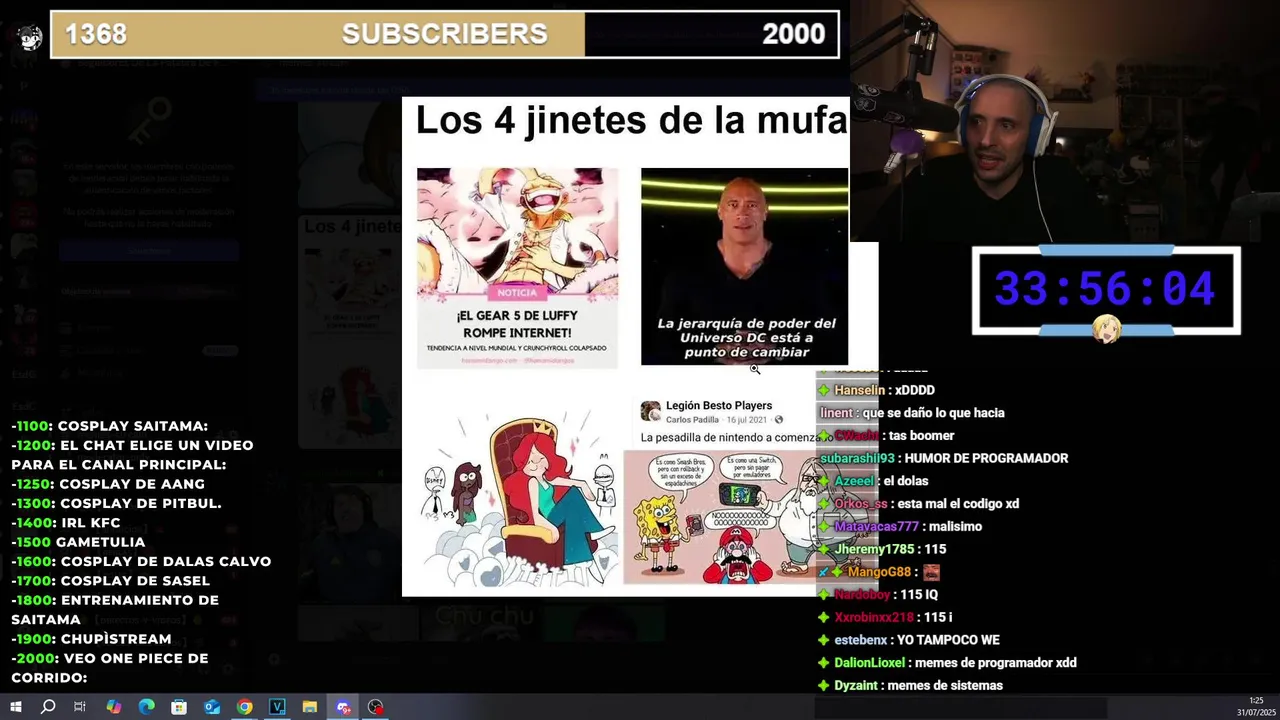The height and width of the screenshot is (720, 1280).
Task: Click subscriber badge beside estebenx
Action: [x=824, y=640]
